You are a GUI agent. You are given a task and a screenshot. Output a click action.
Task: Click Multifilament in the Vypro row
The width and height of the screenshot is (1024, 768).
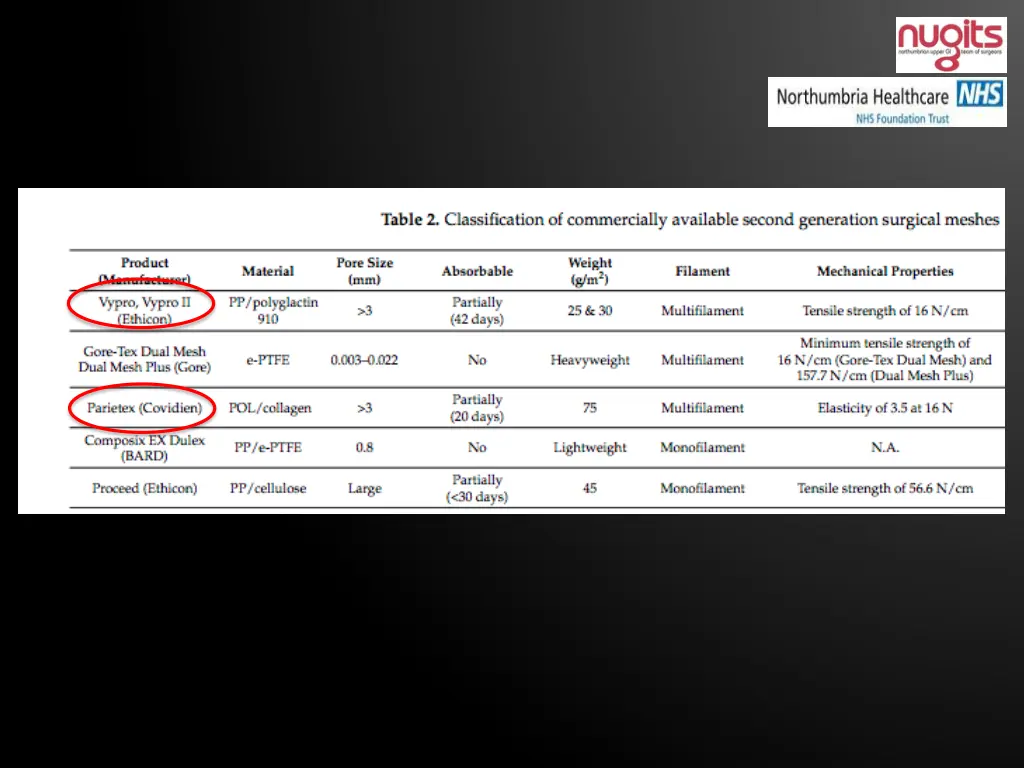pyautogui.click(x=702, y=311)
